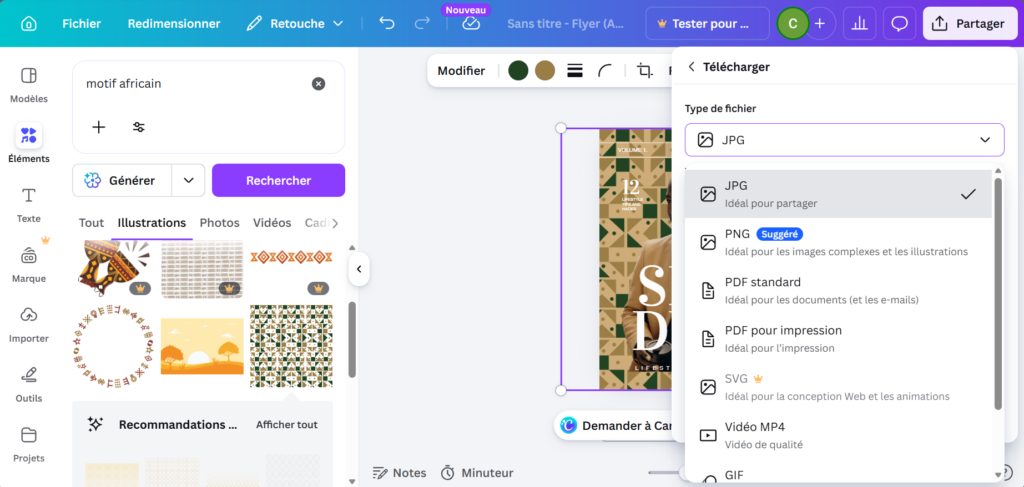Open the corner rounding icon
1024x487 pixels.
tap(605, 71)
